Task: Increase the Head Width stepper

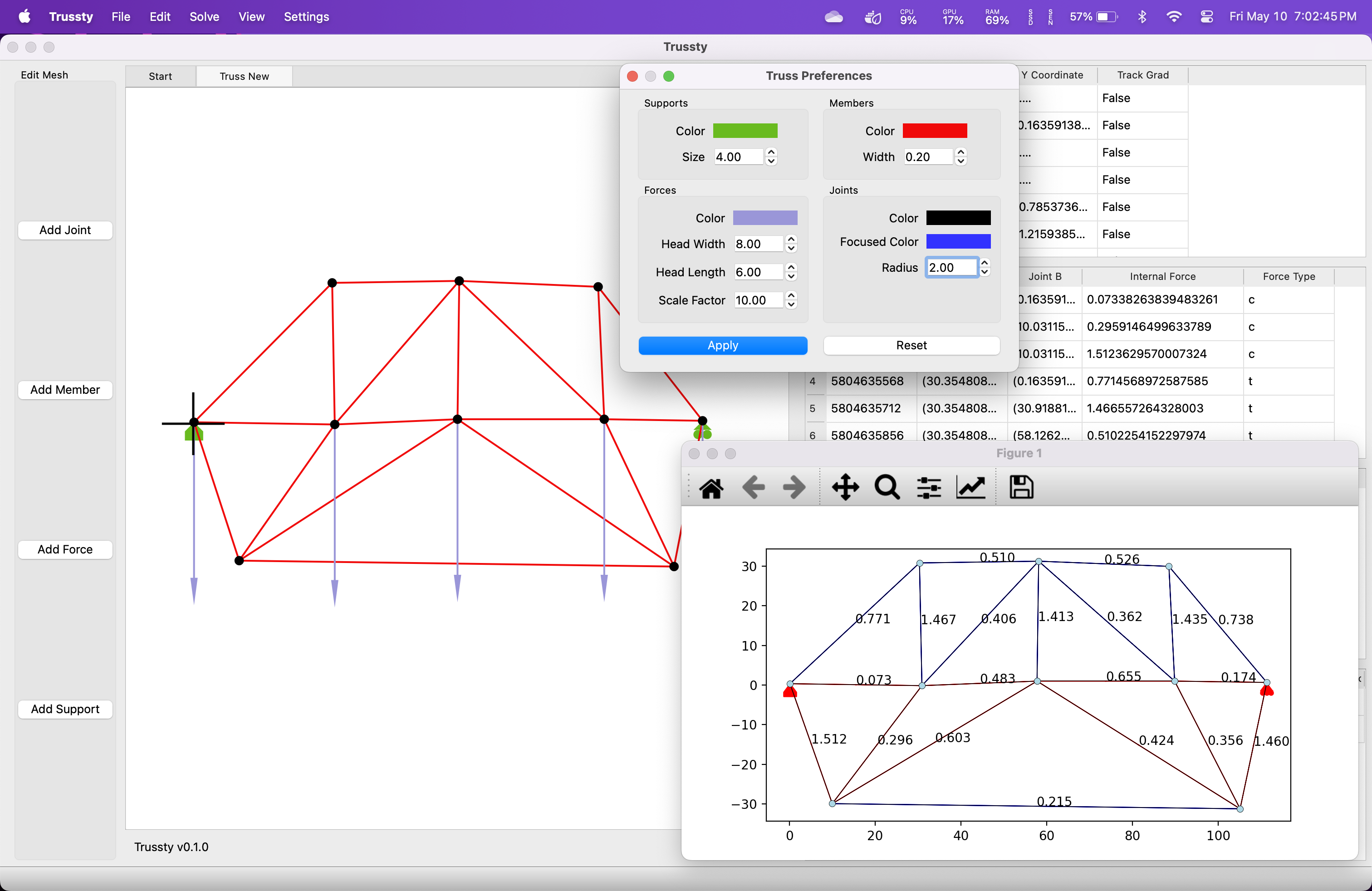Action: tap(792, 239)
